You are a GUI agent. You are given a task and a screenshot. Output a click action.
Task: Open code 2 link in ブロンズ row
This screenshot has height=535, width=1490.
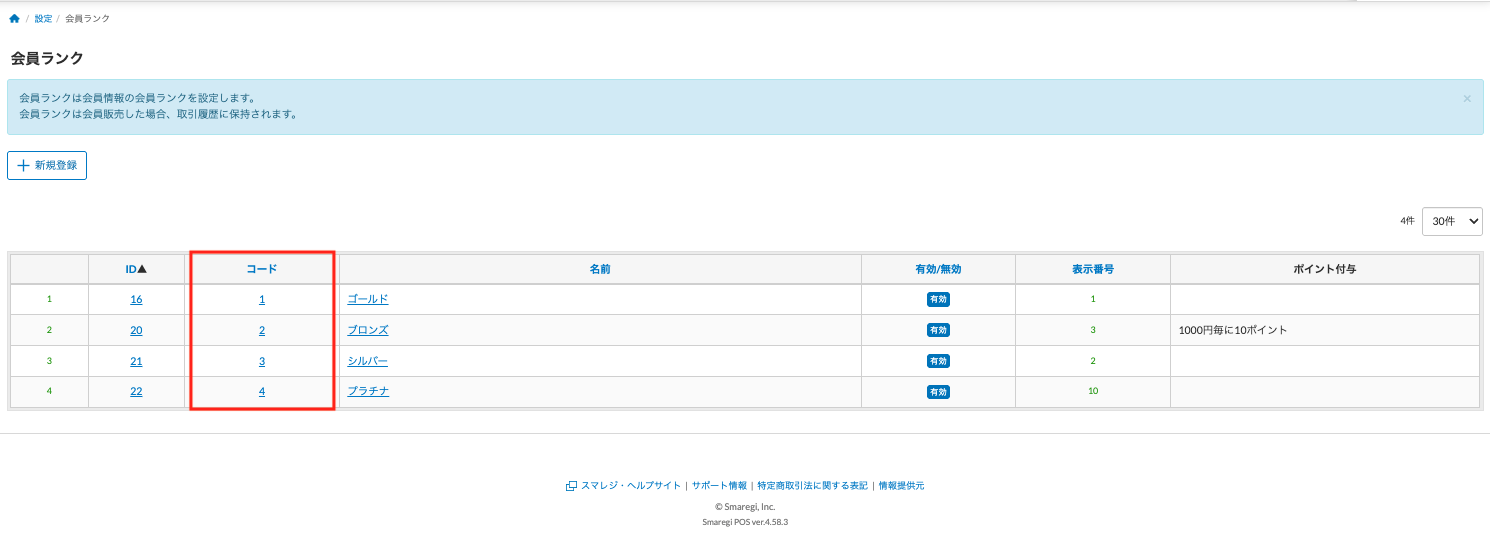[262, 330]
